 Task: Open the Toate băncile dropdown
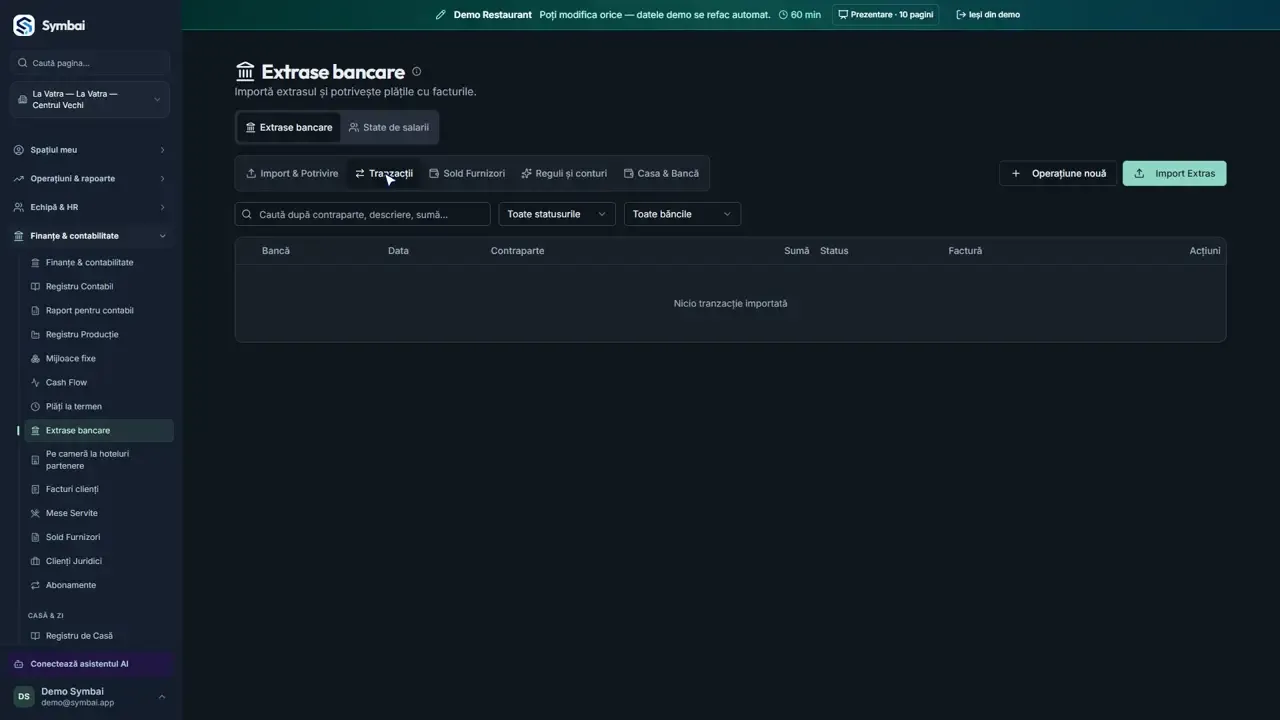682,214
